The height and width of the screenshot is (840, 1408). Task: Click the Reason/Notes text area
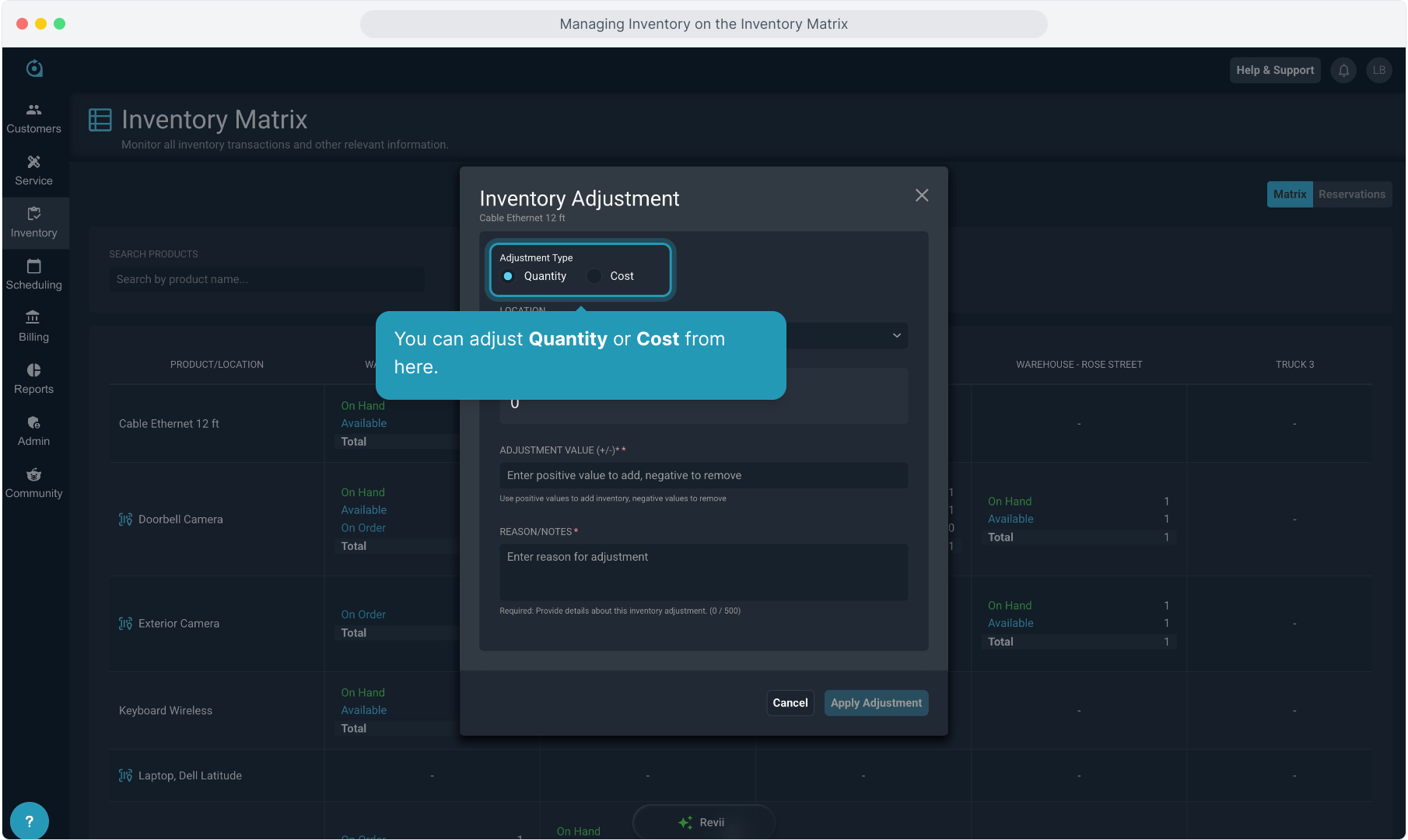(703, 572)
